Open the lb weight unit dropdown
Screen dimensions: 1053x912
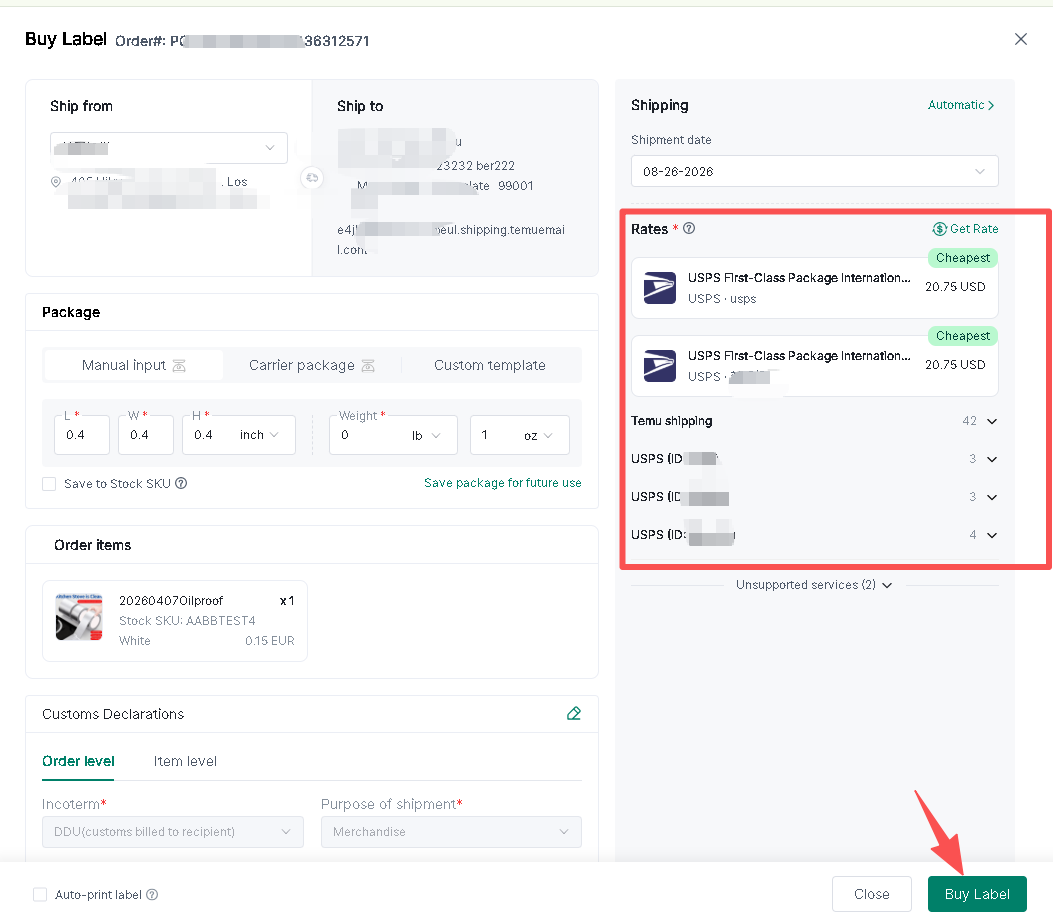click(x=426, y=435)
